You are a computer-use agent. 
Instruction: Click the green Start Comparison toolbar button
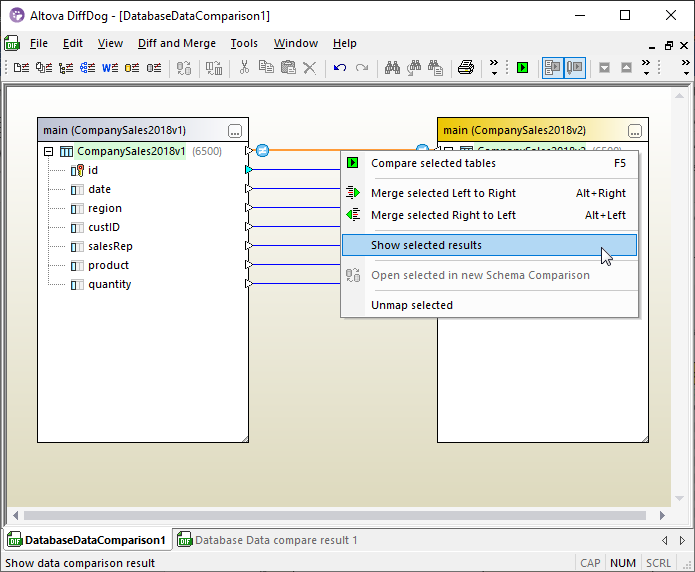pos(522,68)
